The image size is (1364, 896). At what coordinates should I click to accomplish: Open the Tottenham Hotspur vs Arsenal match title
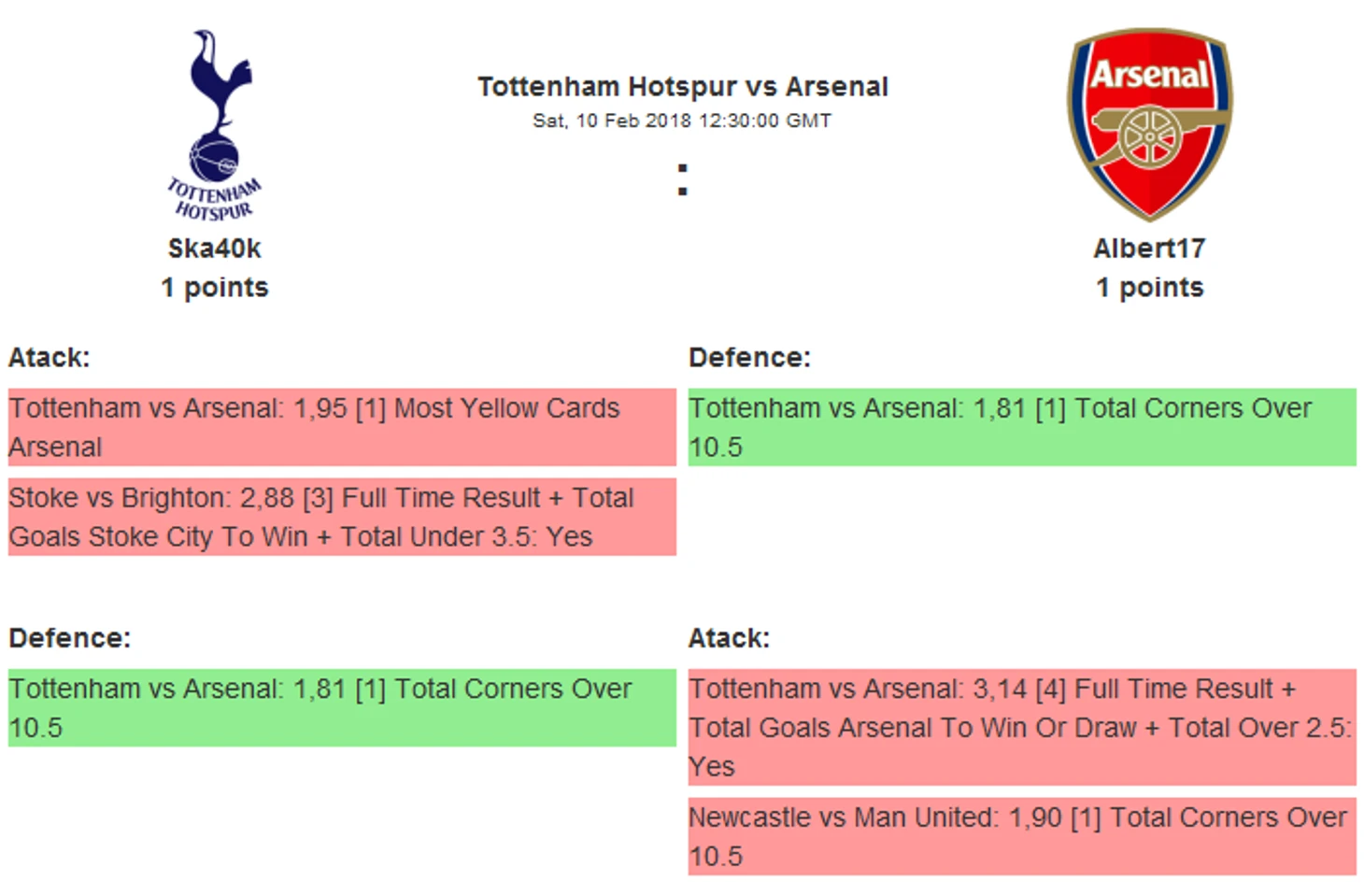coord(682,87)
